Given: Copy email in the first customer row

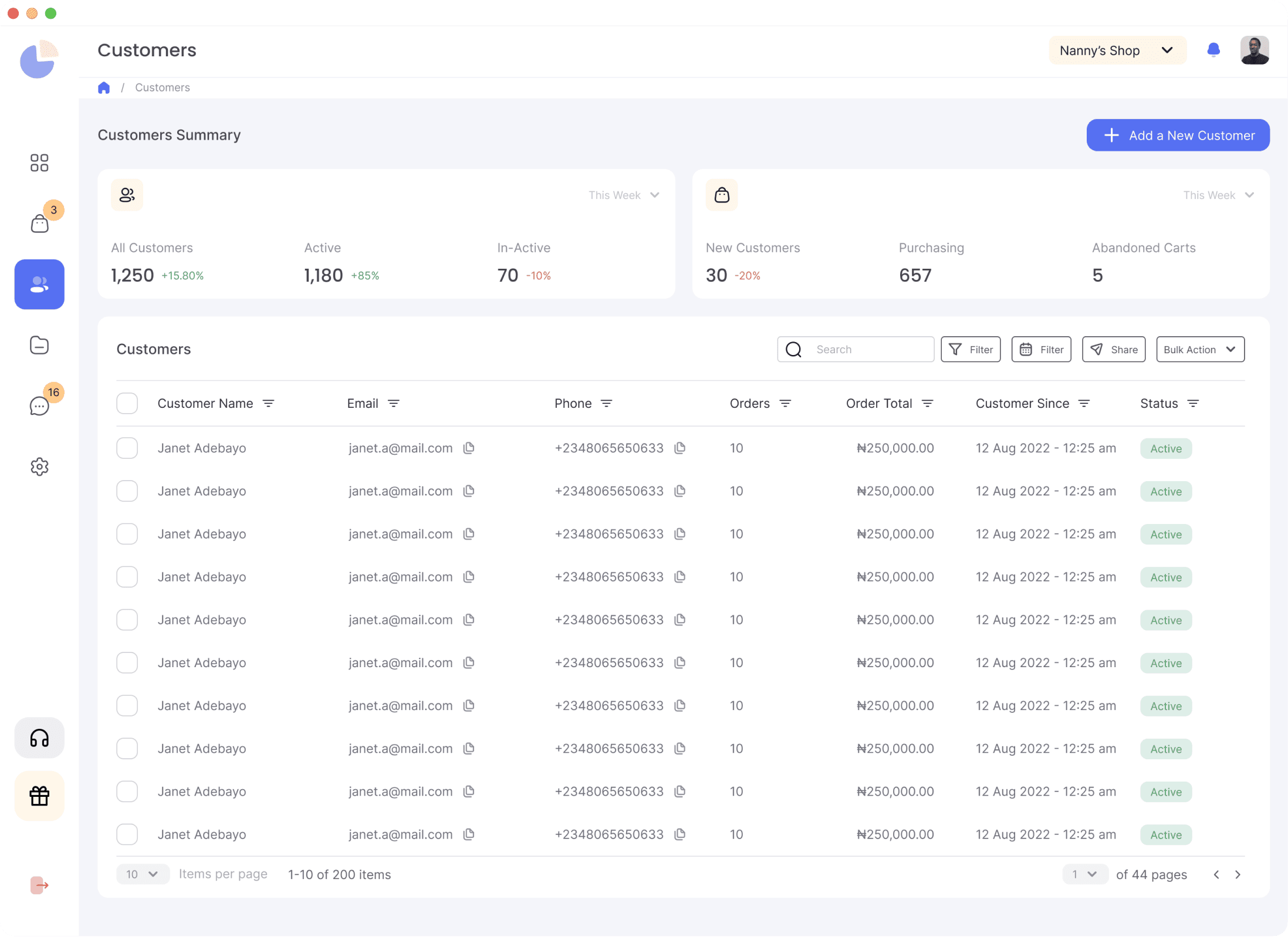Looking at the screenshot, I should click(x=468, y=448).
